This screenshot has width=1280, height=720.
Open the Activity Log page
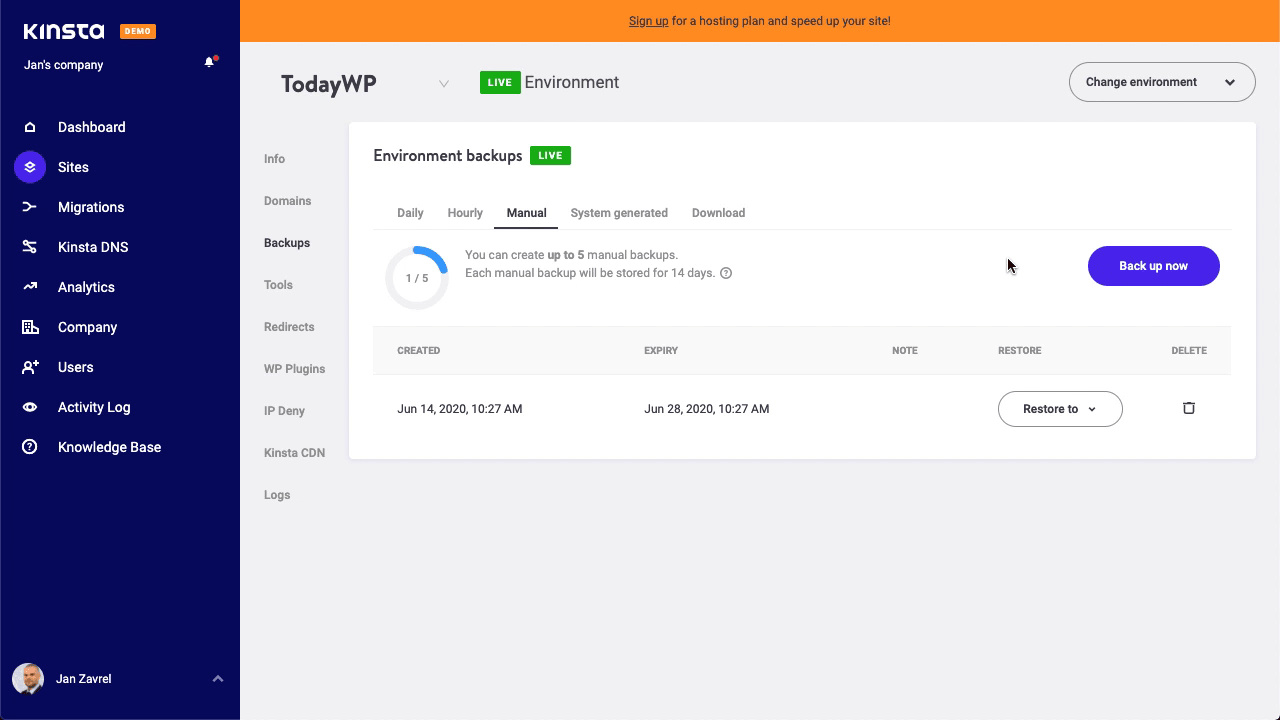94,407
